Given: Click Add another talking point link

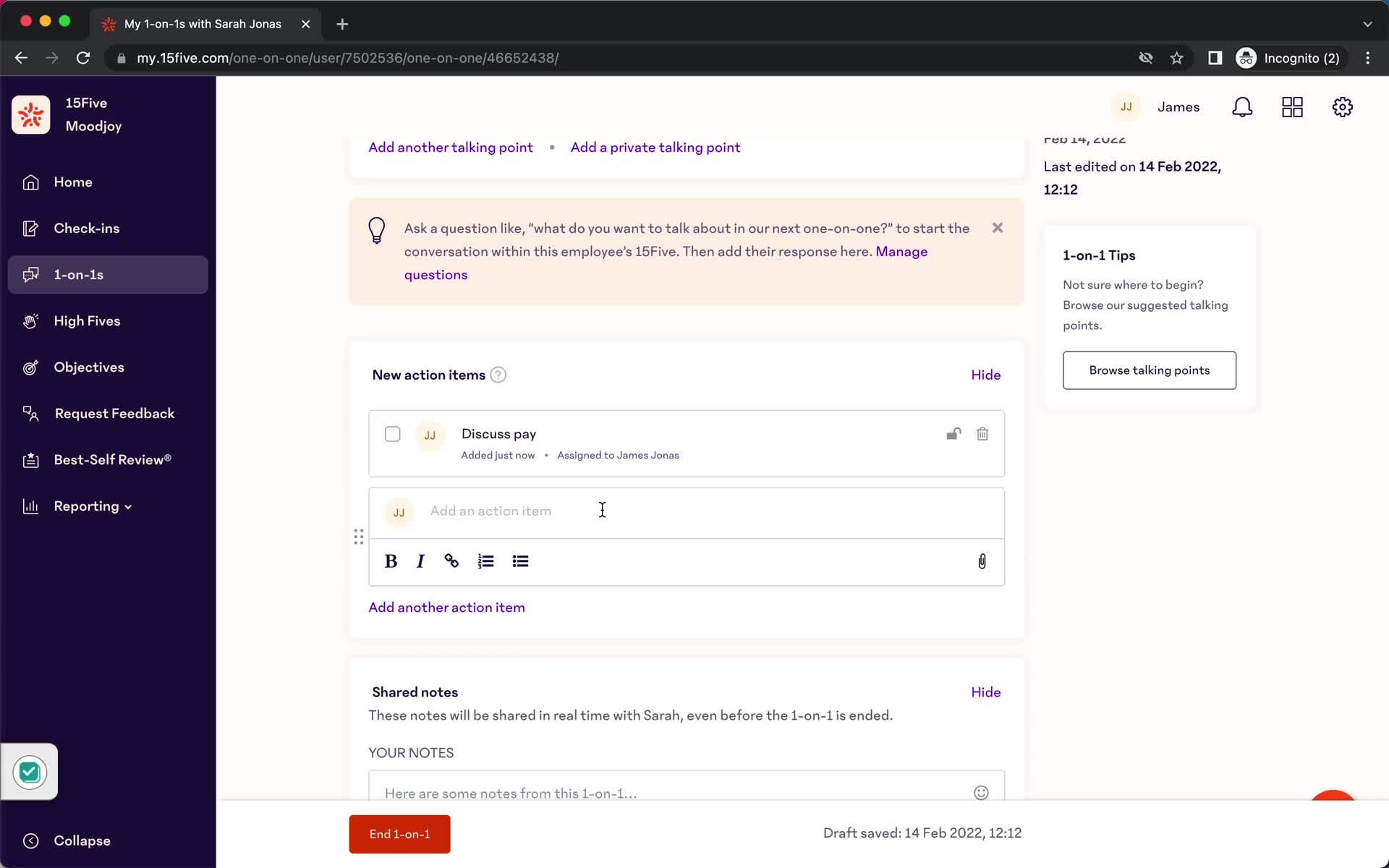Looking at the screenshot, I should [x=449, y=147].
